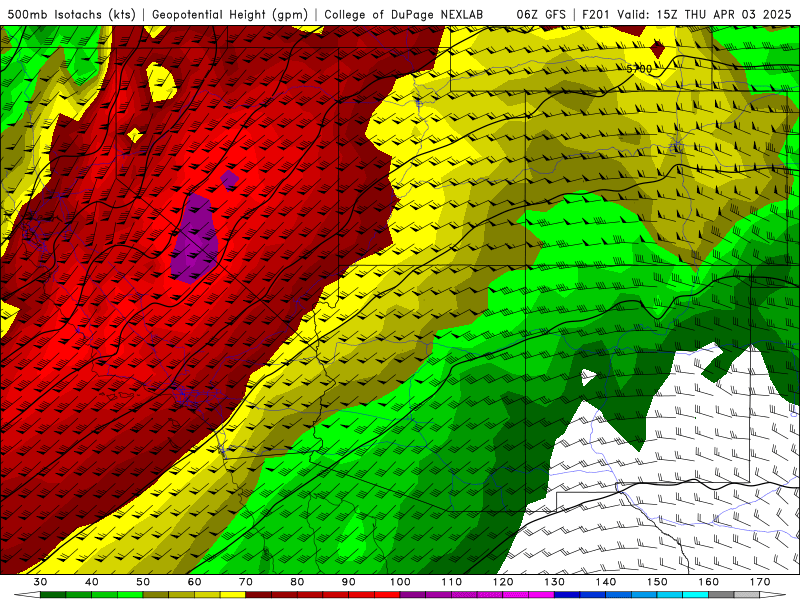The image size is (800, 600).
Task: Click the legend value "130"
Action: [x=555, y=582]
